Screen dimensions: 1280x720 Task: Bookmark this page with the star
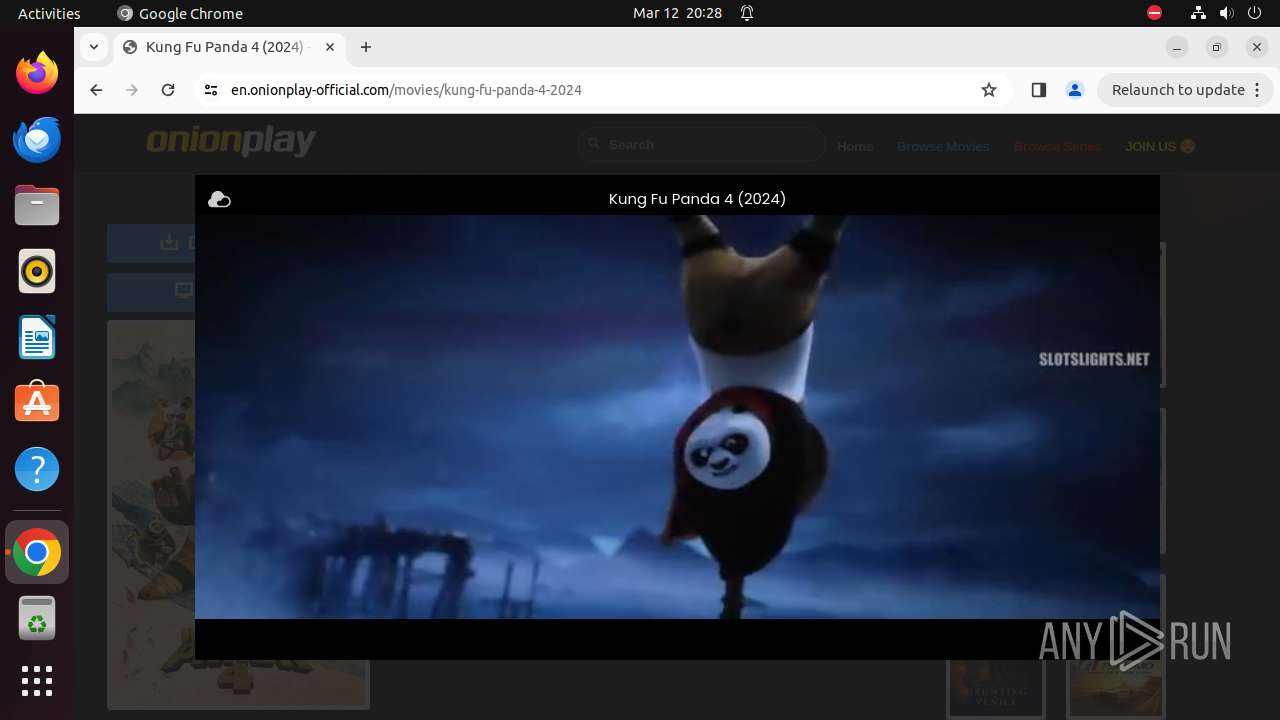(989, 90)
